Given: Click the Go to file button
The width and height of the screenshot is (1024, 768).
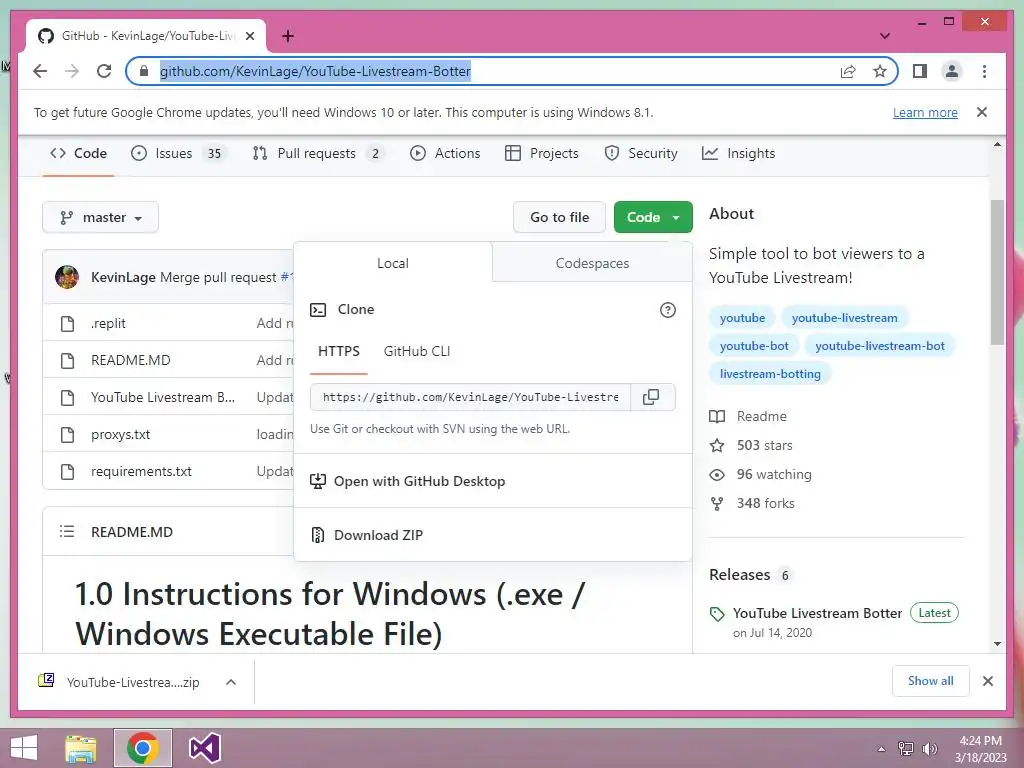Looking at the screenshot, I should (560, 217).
